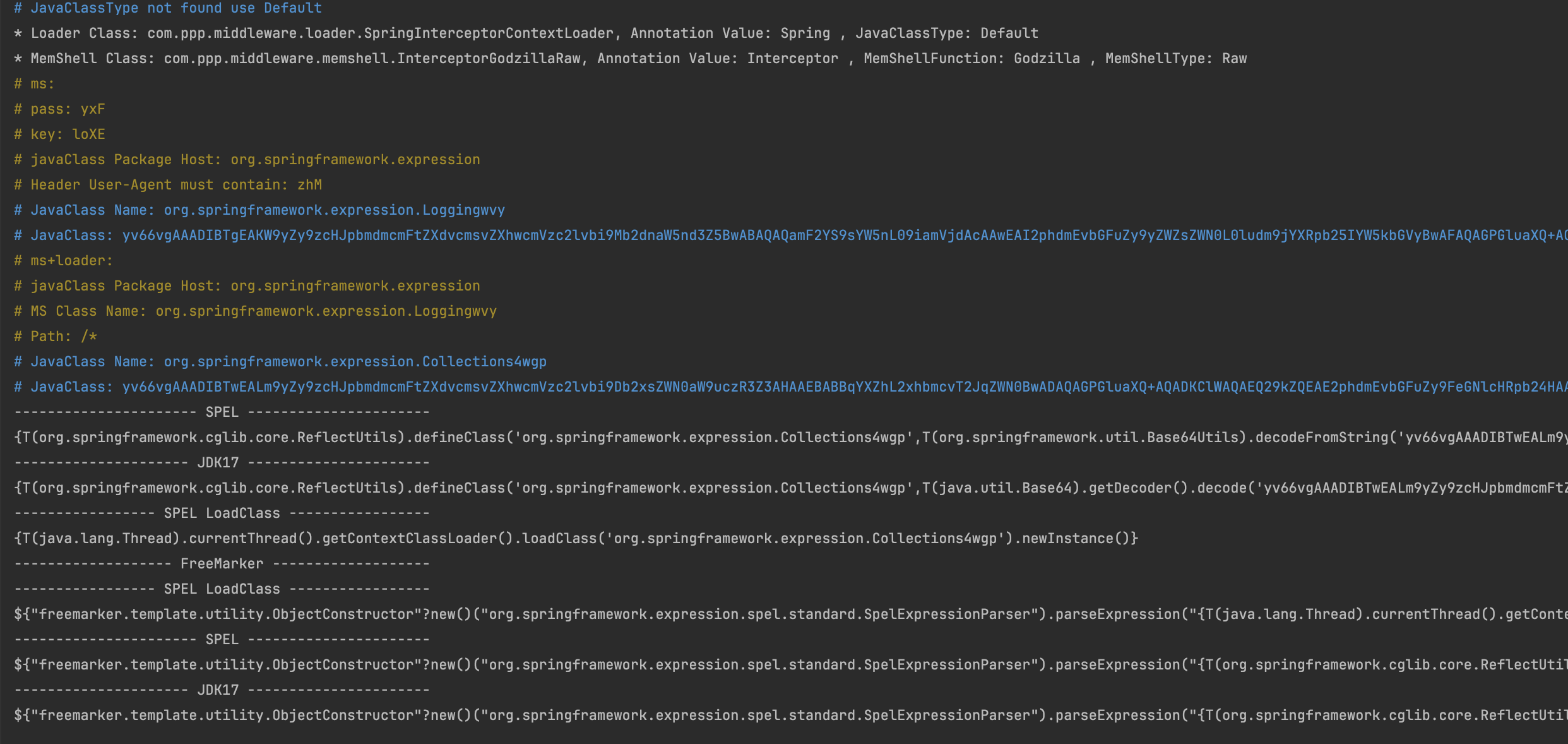
Task: Click the first SPEL separator heading
Action: click(222, 412)
